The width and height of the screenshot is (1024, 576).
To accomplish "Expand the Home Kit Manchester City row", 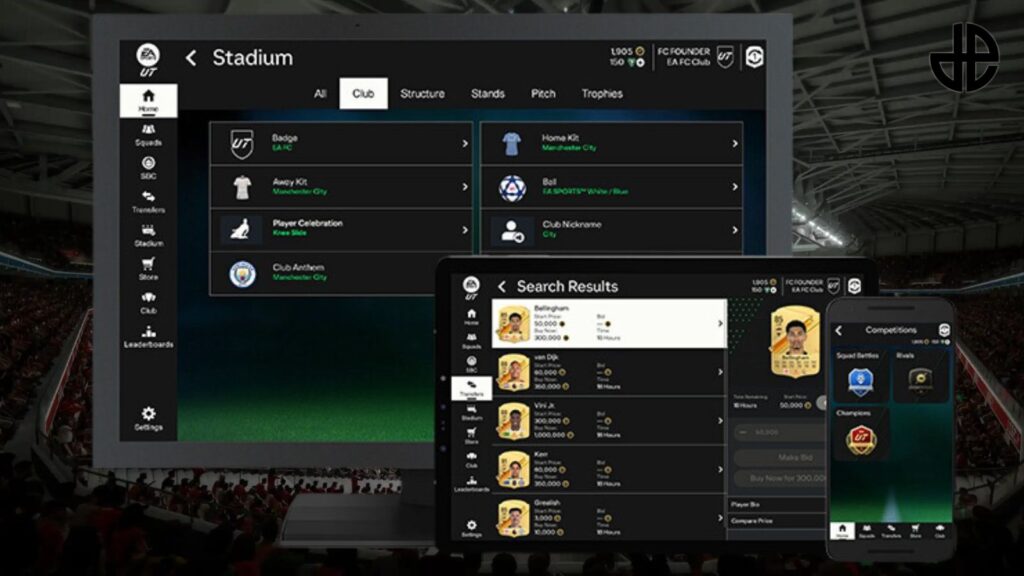I will [611, 143].
